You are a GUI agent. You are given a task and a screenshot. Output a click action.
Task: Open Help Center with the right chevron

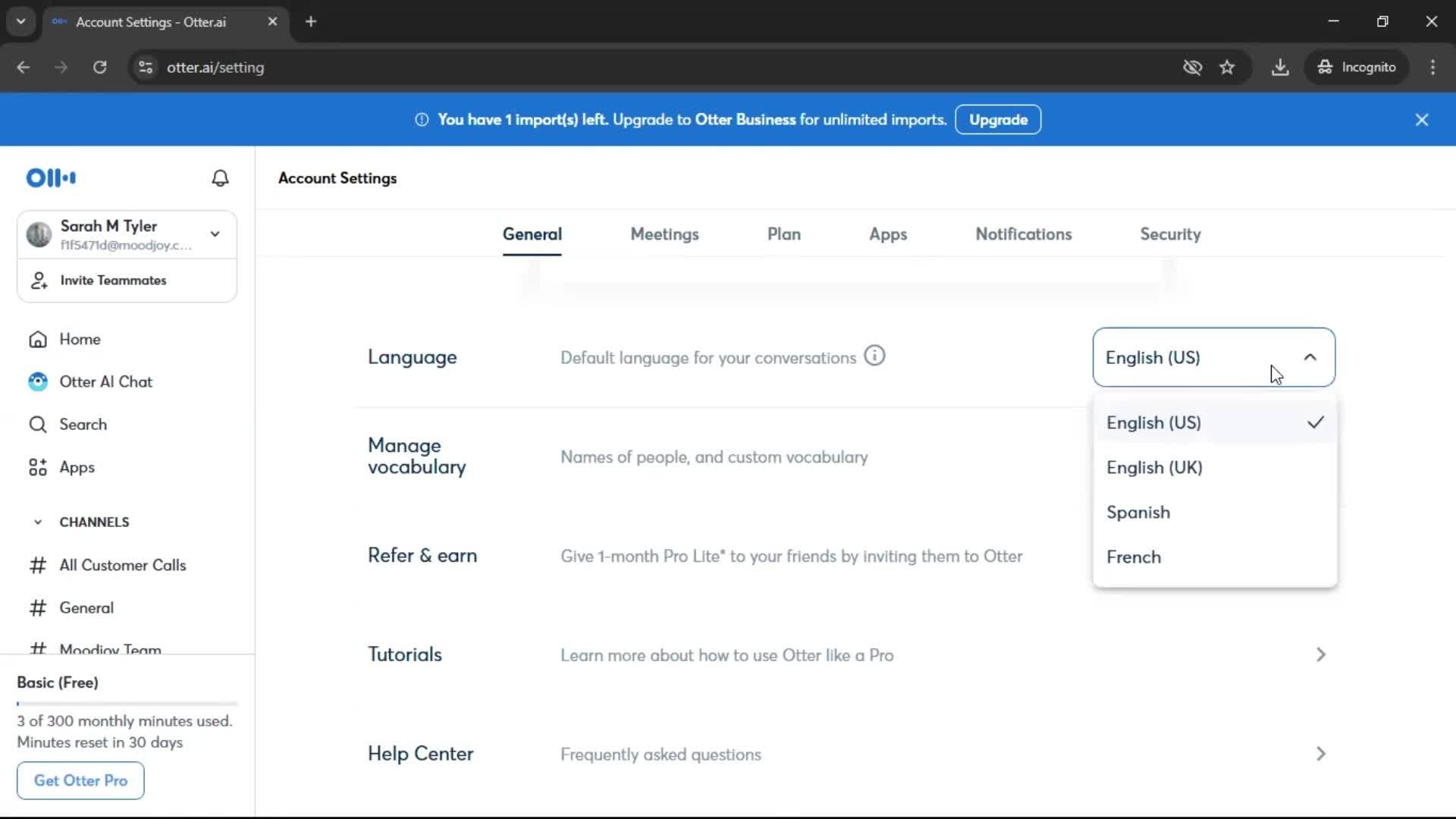(x=1321, y=754)
